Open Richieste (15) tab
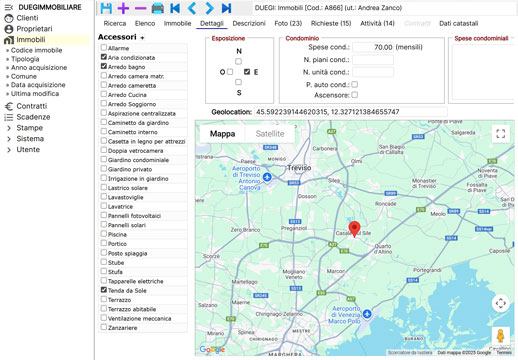This screenshot has height=360, width=518. click(331, 23)
